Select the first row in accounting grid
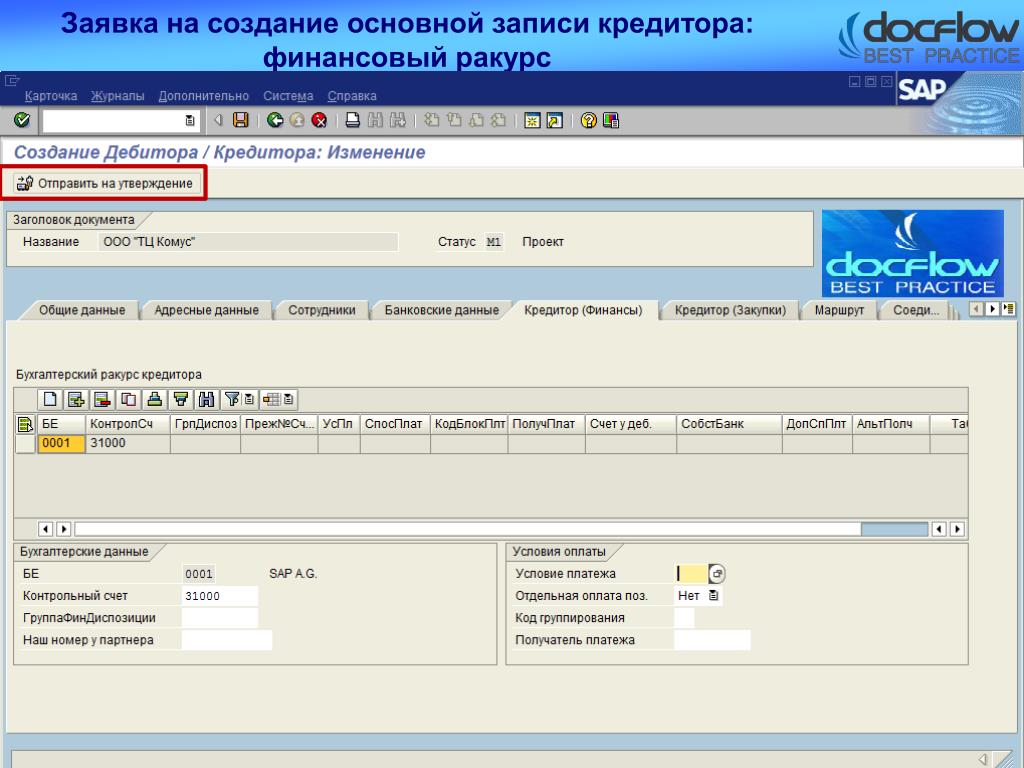Viewport: 1024px width, 768px height. 25,443
